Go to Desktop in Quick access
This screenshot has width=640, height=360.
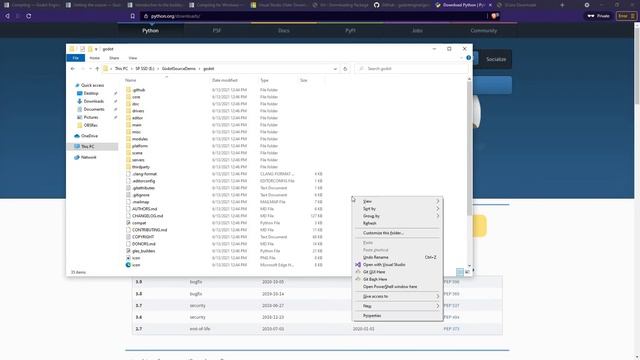pos(91,93)
